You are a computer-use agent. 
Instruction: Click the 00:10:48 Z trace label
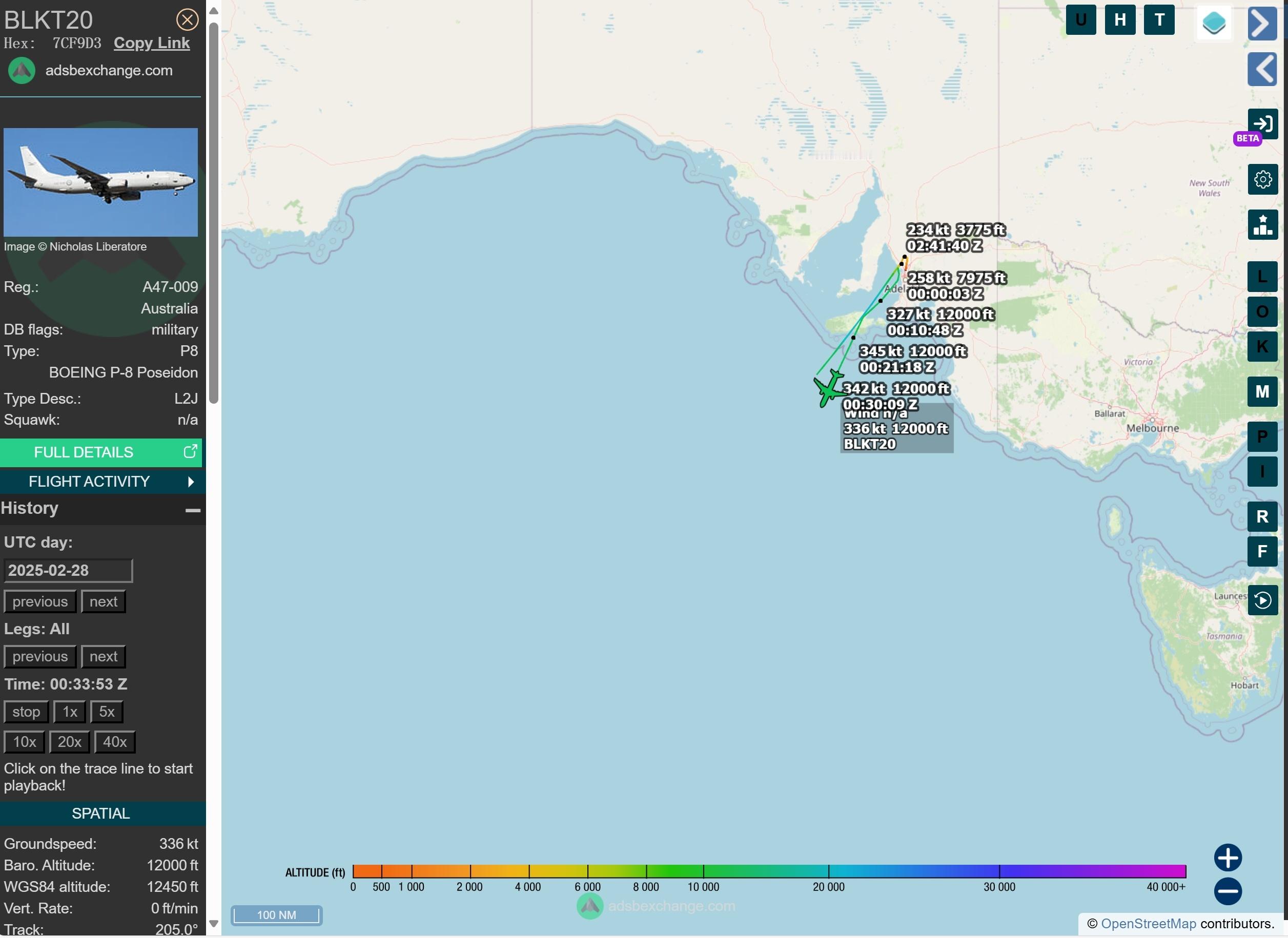tap(925, 330)
